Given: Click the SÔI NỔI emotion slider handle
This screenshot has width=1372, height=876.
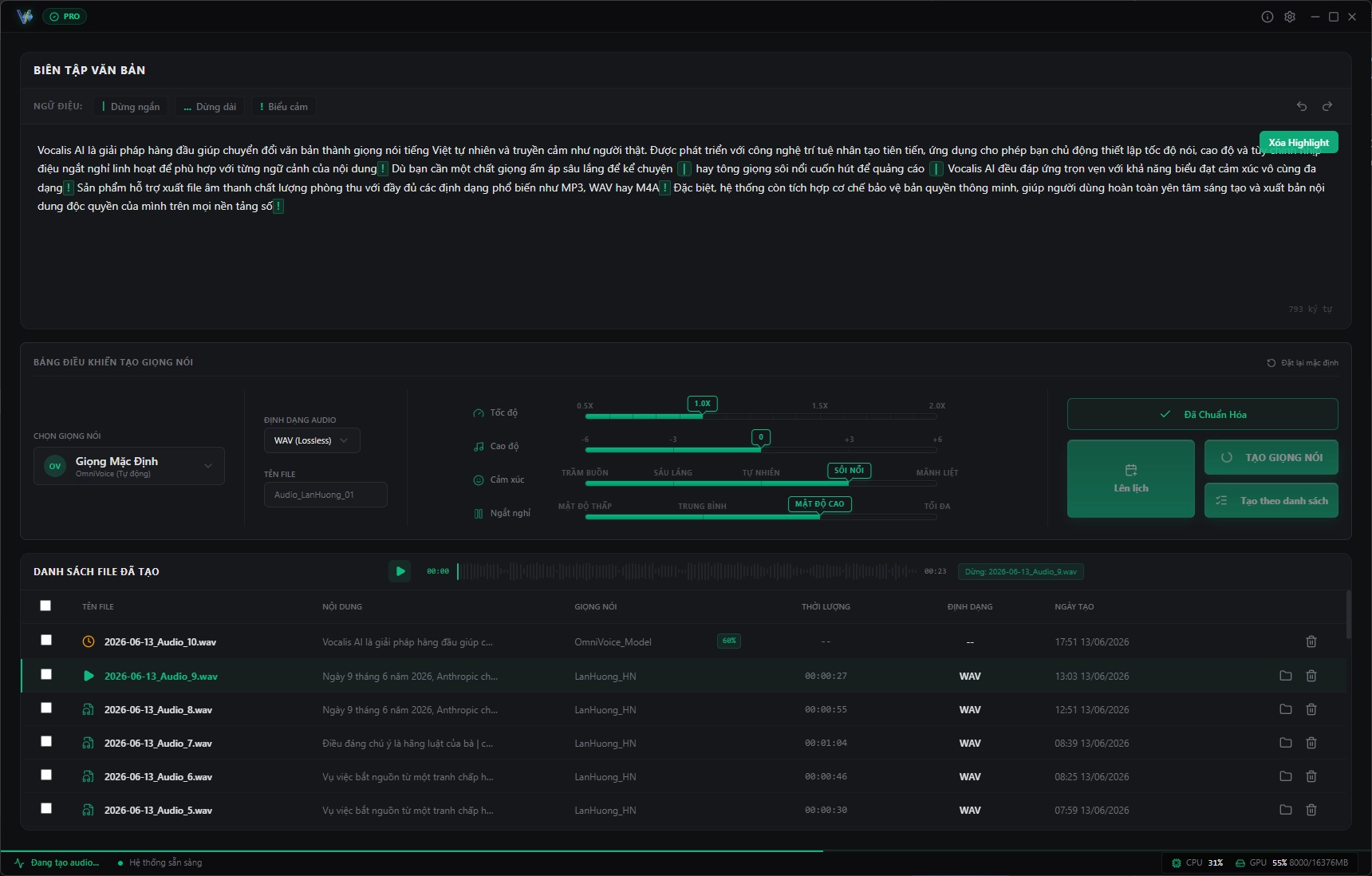Looking at the screenshot, I should [849, 471].
